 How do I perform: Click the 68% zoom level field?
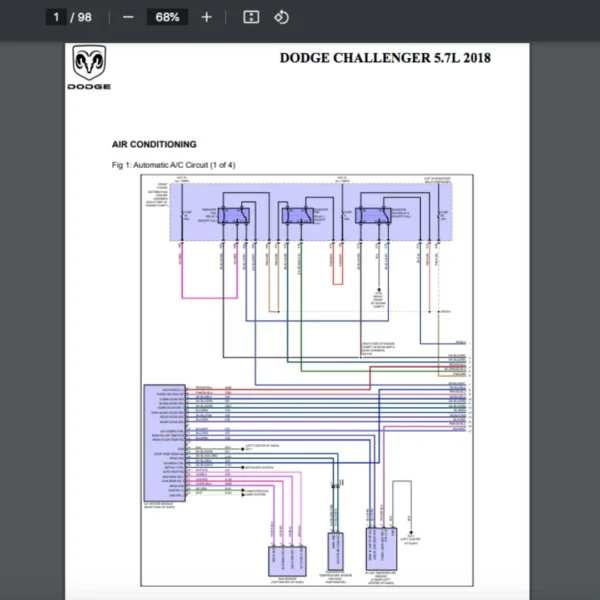click(x=167, y=17)
